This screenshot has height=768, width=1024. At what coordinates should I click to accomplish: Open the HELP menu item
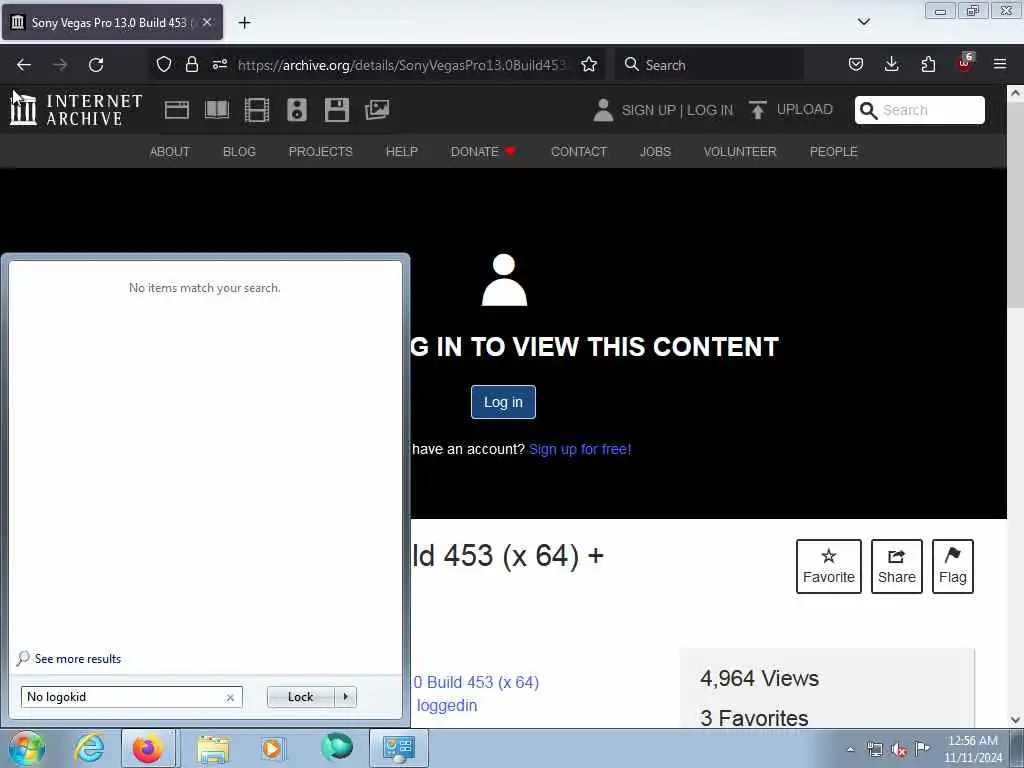click(402, 152)
